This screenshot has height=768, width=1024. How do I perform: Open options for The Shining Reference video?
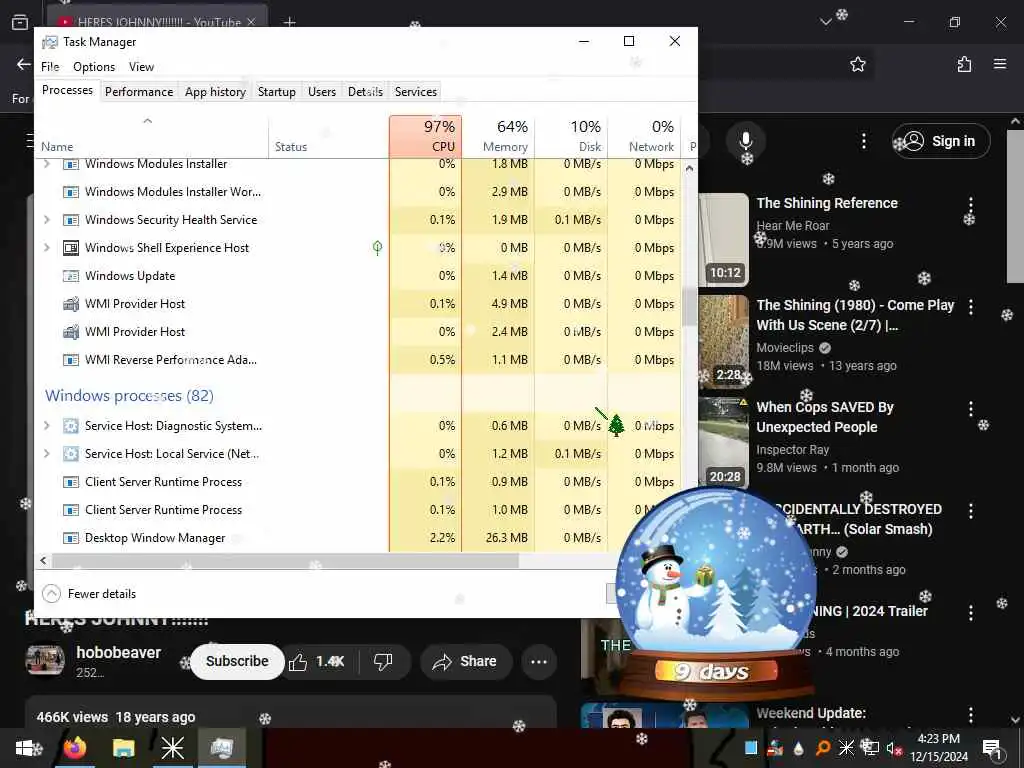pyautogui.click(x=970, y=204)
